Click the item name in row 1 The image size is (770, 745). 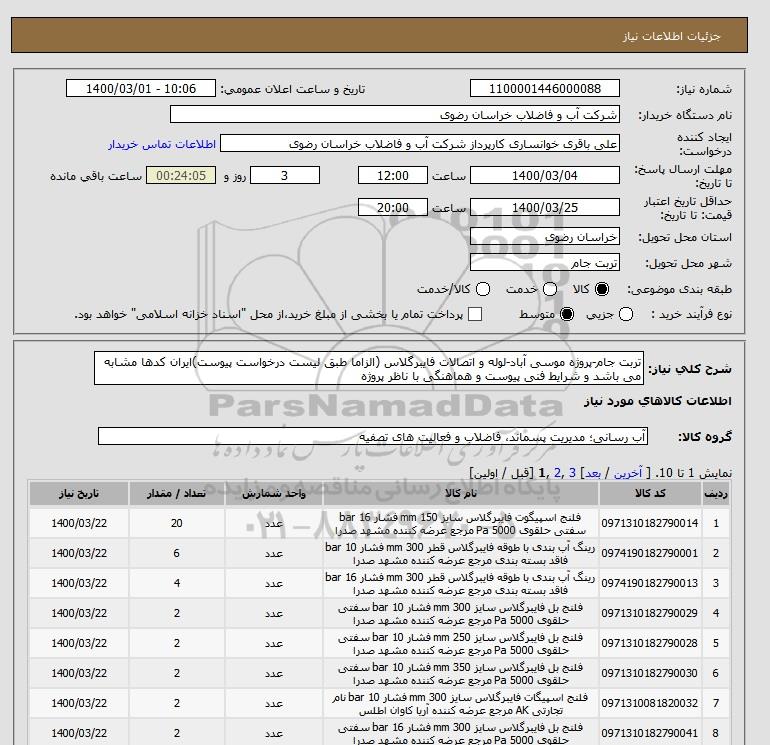pyautogui.click(x=461, y=524)
